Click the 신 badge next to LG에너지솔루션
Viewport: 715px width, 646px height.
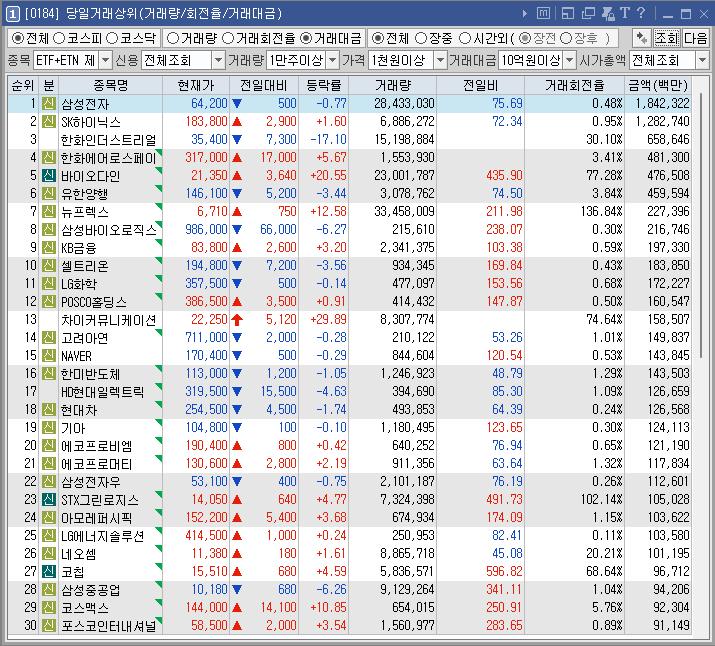pos(49,536)
